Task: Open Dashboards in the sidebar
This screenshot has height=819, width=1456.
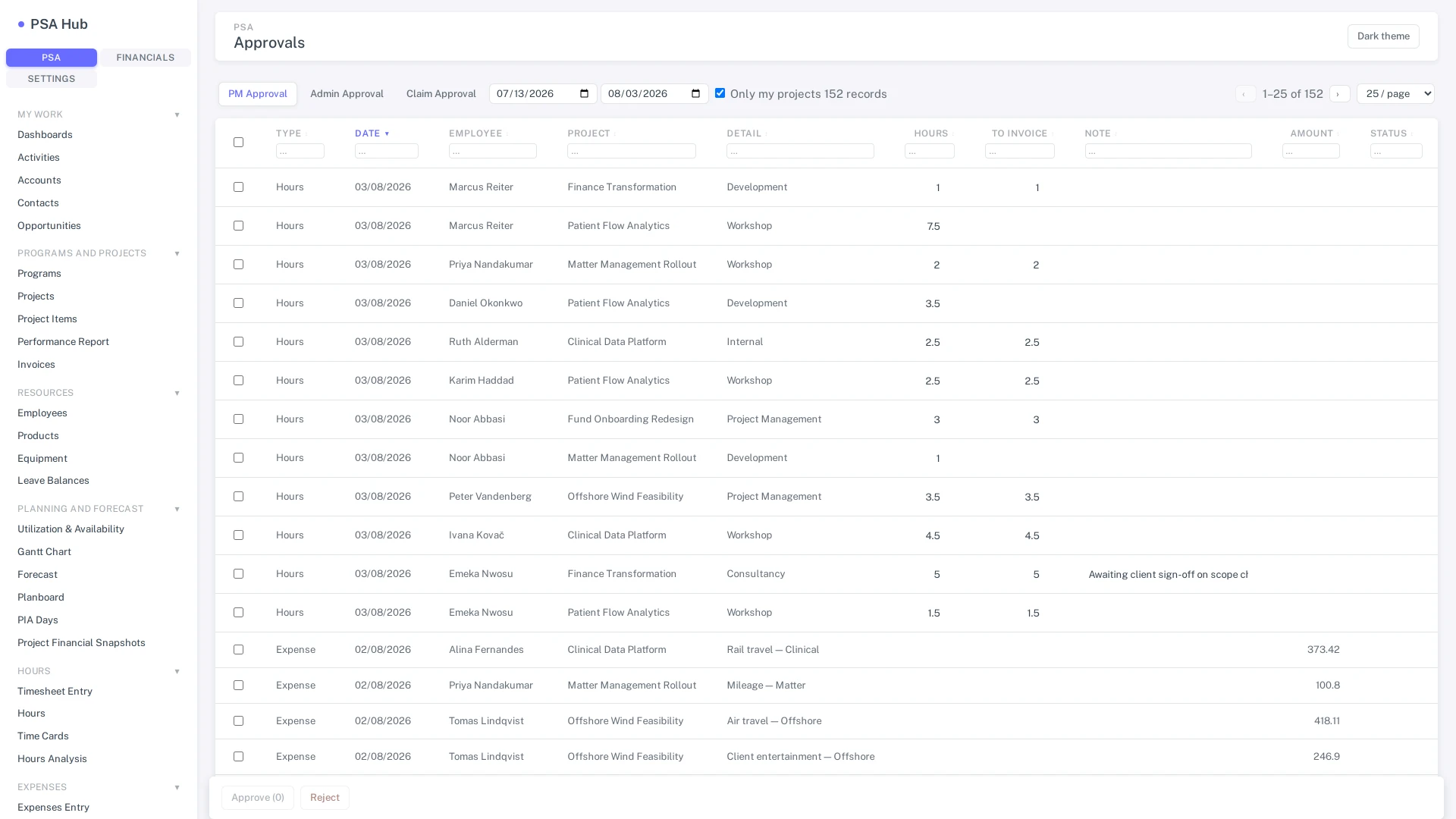Action: (x=45, y=135)
